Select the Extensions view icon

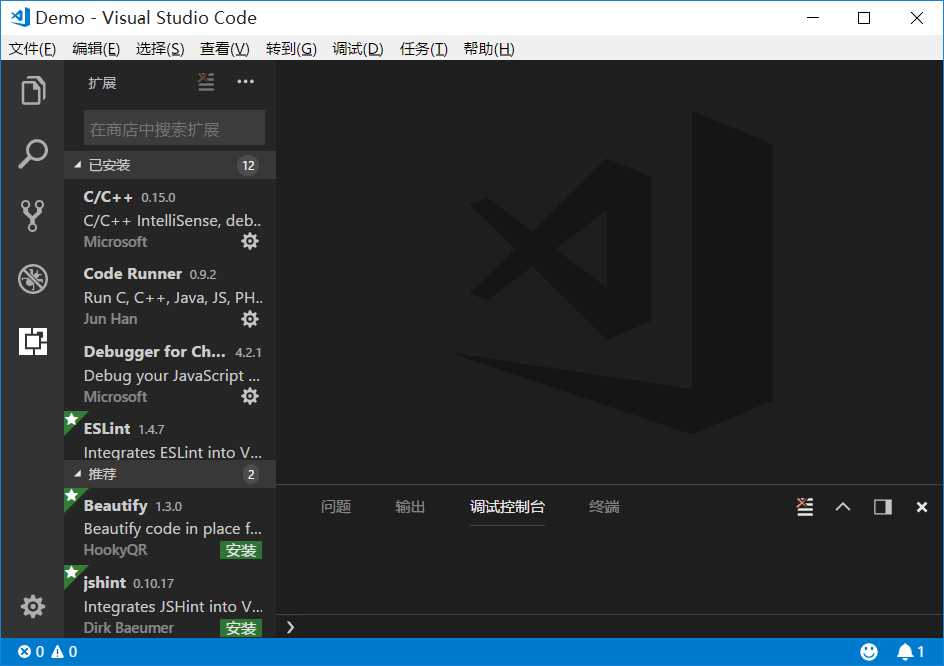click(x=33, y=341)
